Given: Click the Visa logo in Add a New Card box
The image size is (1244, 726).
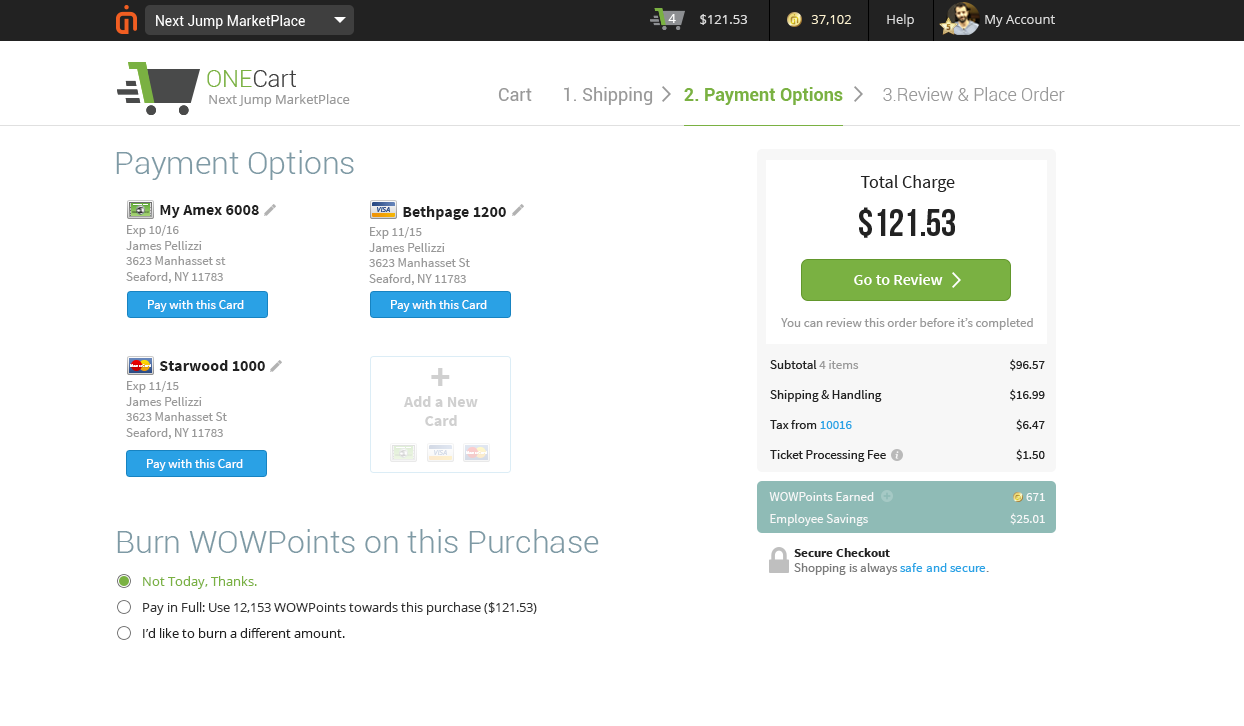Looking at the screenshot, I should point(440,453).
